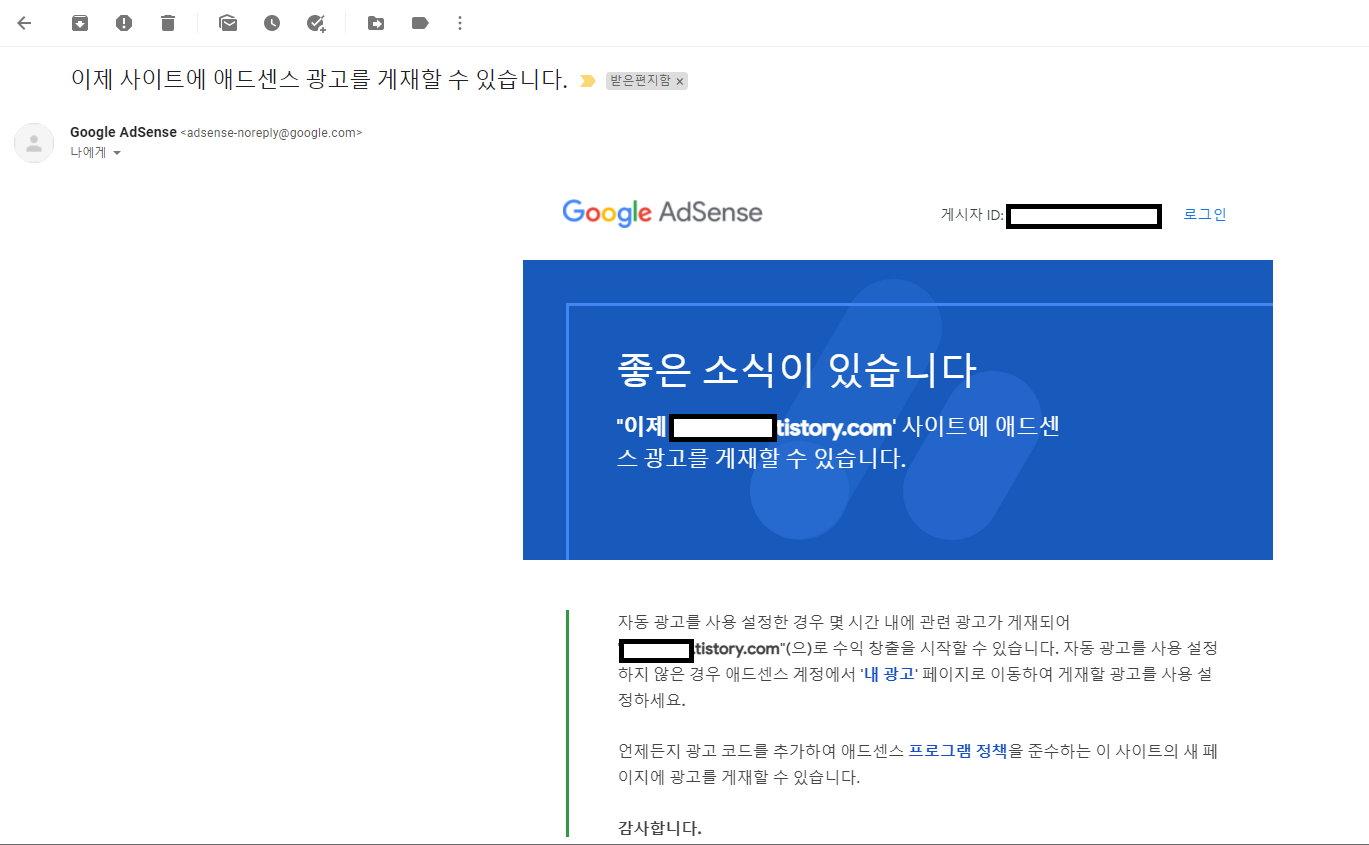Click the 감사합니다. closing text
This screenshot has width=1369, height=845.
[x=660, y=828]
